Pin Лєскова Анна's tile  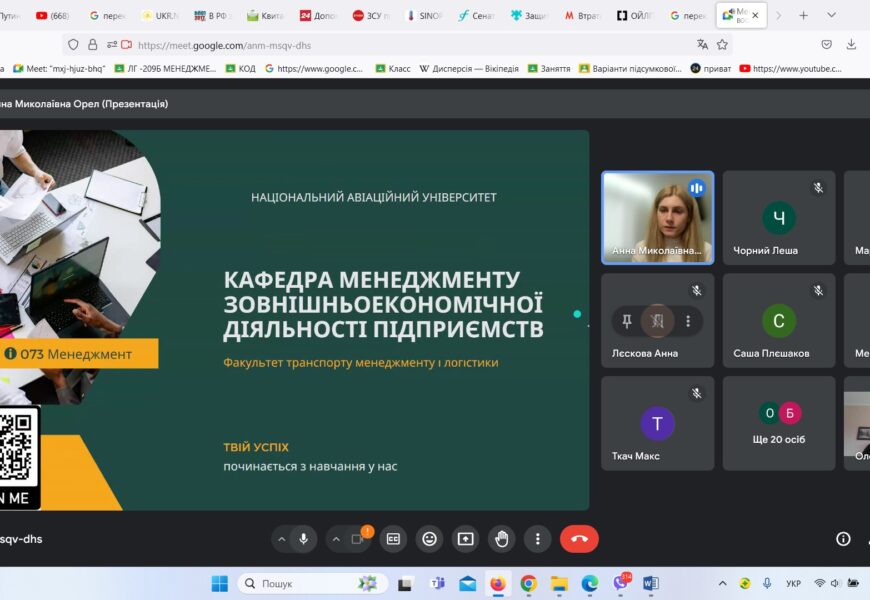point(627,321)
